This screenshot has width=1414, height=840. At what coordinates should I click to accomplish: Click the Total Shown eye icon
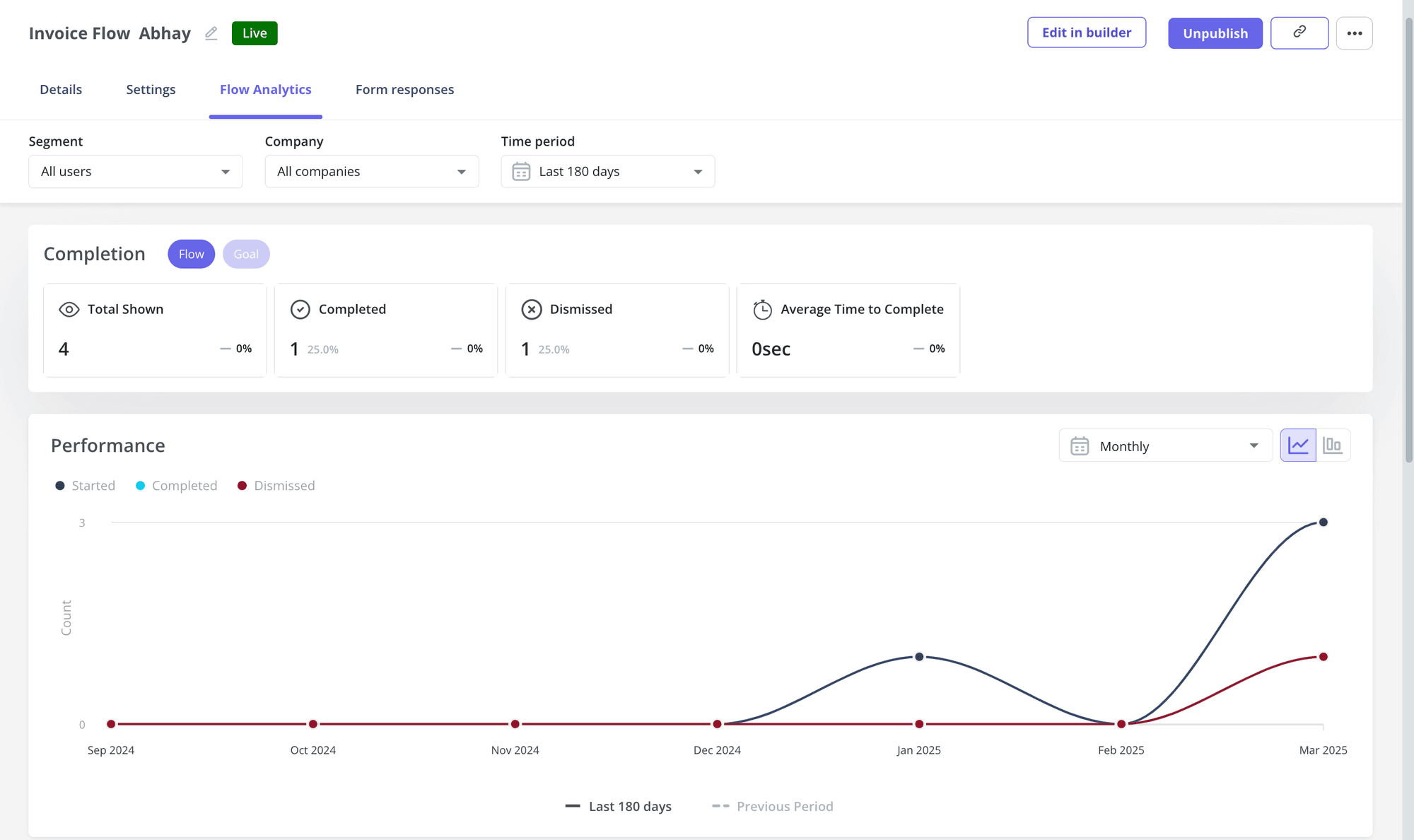coord(69,310)
